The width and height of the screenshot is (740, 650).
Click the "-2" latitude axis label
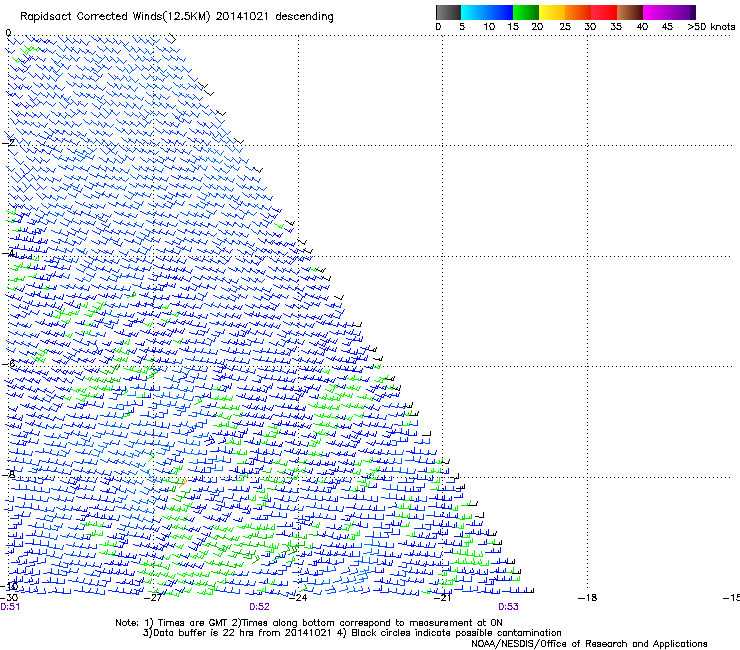tap(9, 142)
